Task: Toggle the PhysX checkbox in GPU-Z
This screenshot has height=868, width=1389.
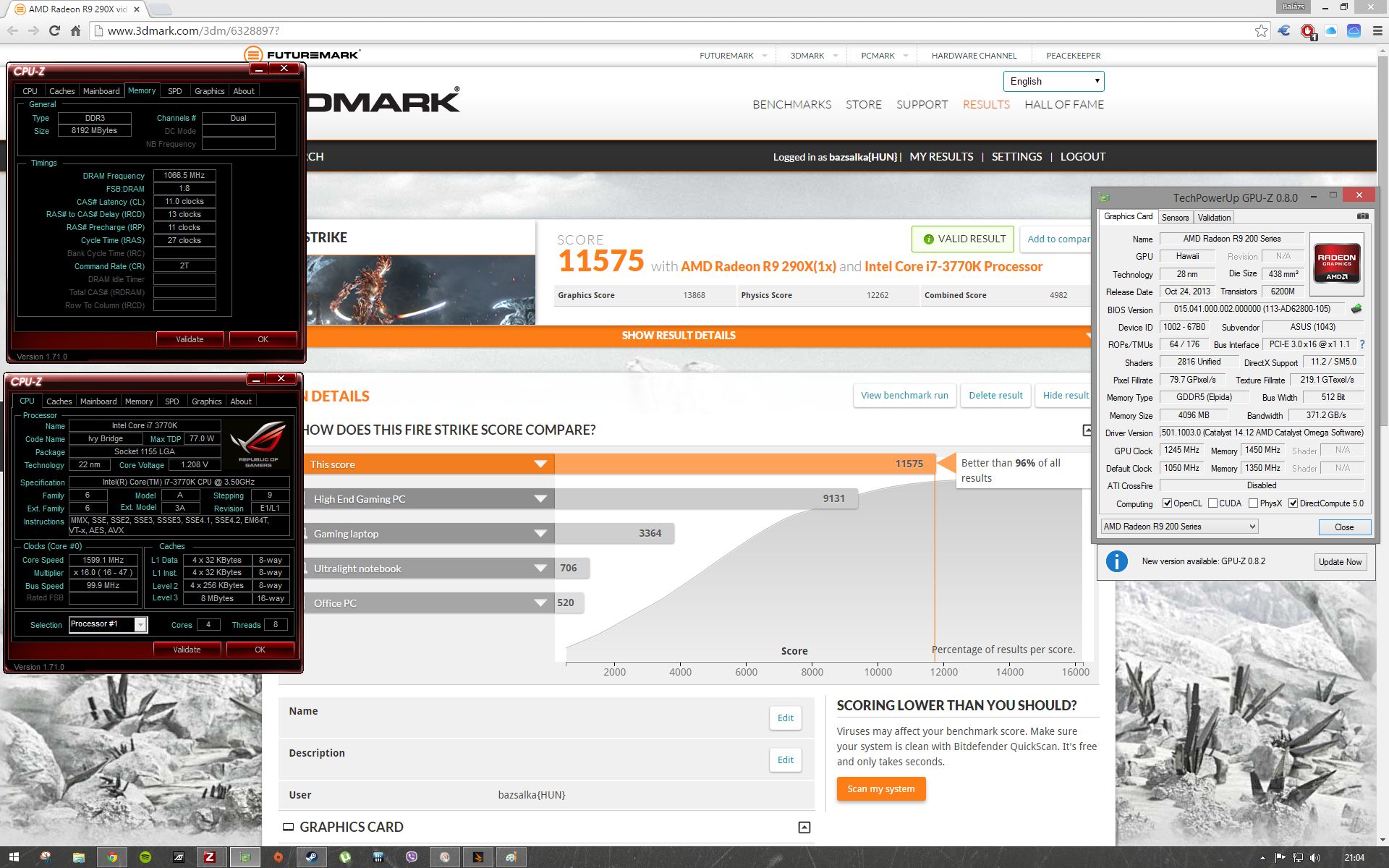Action: (1253, 503)
